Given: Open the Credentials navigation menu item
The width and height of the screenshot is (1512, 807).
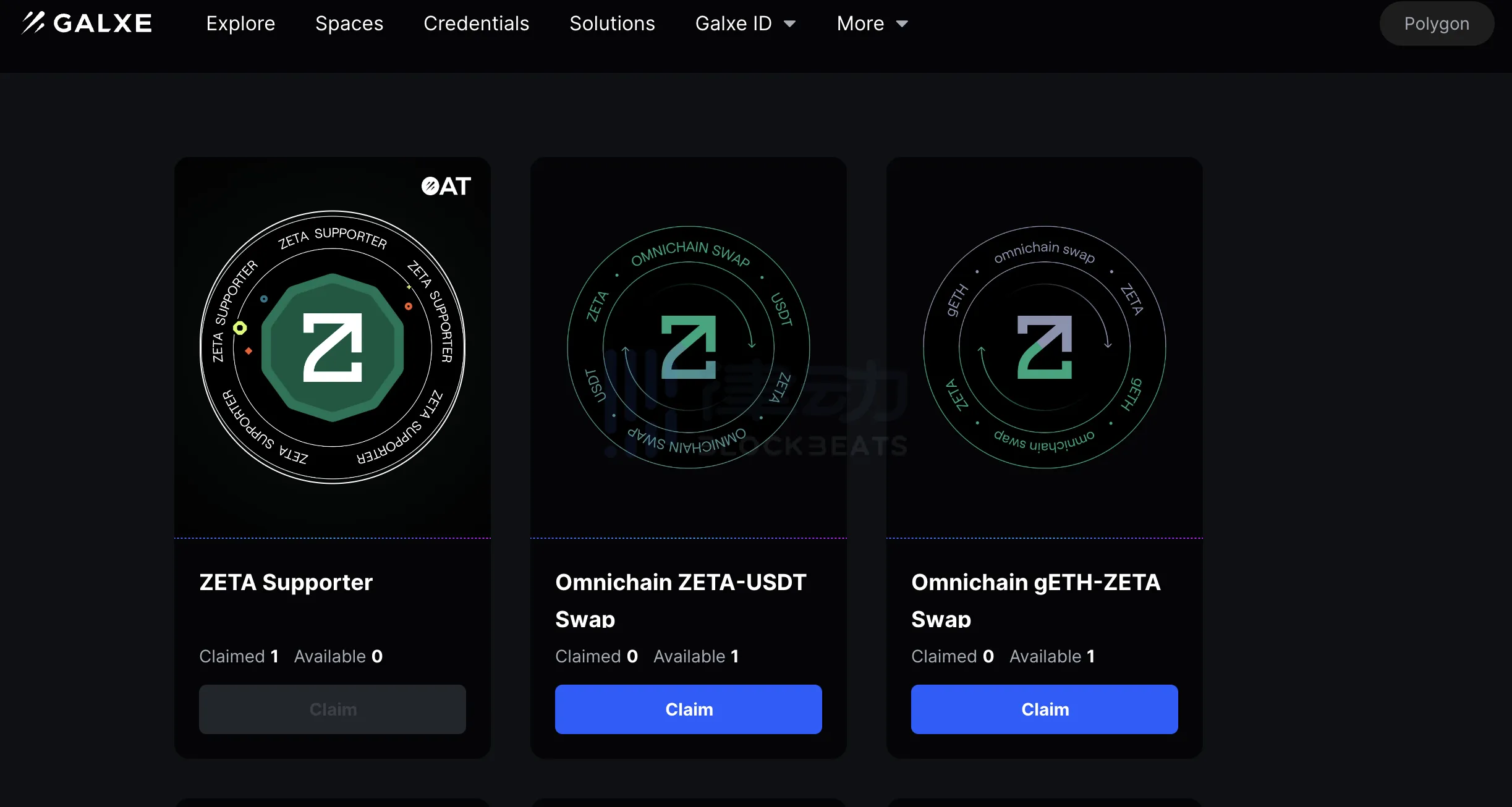Looking at the screenshot, I should (x=475, y=23).
